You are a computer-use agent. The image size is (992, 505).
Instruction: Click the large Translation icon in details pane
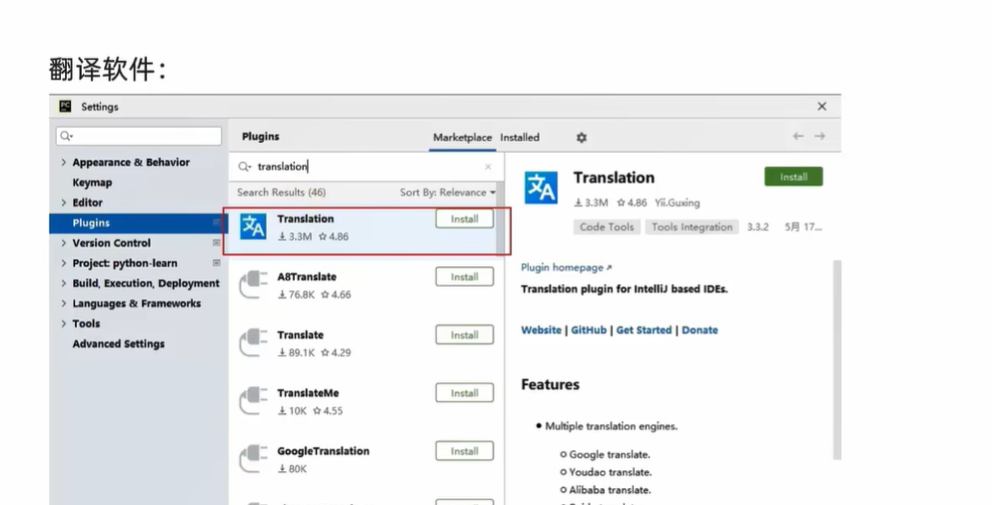[541, 188]
